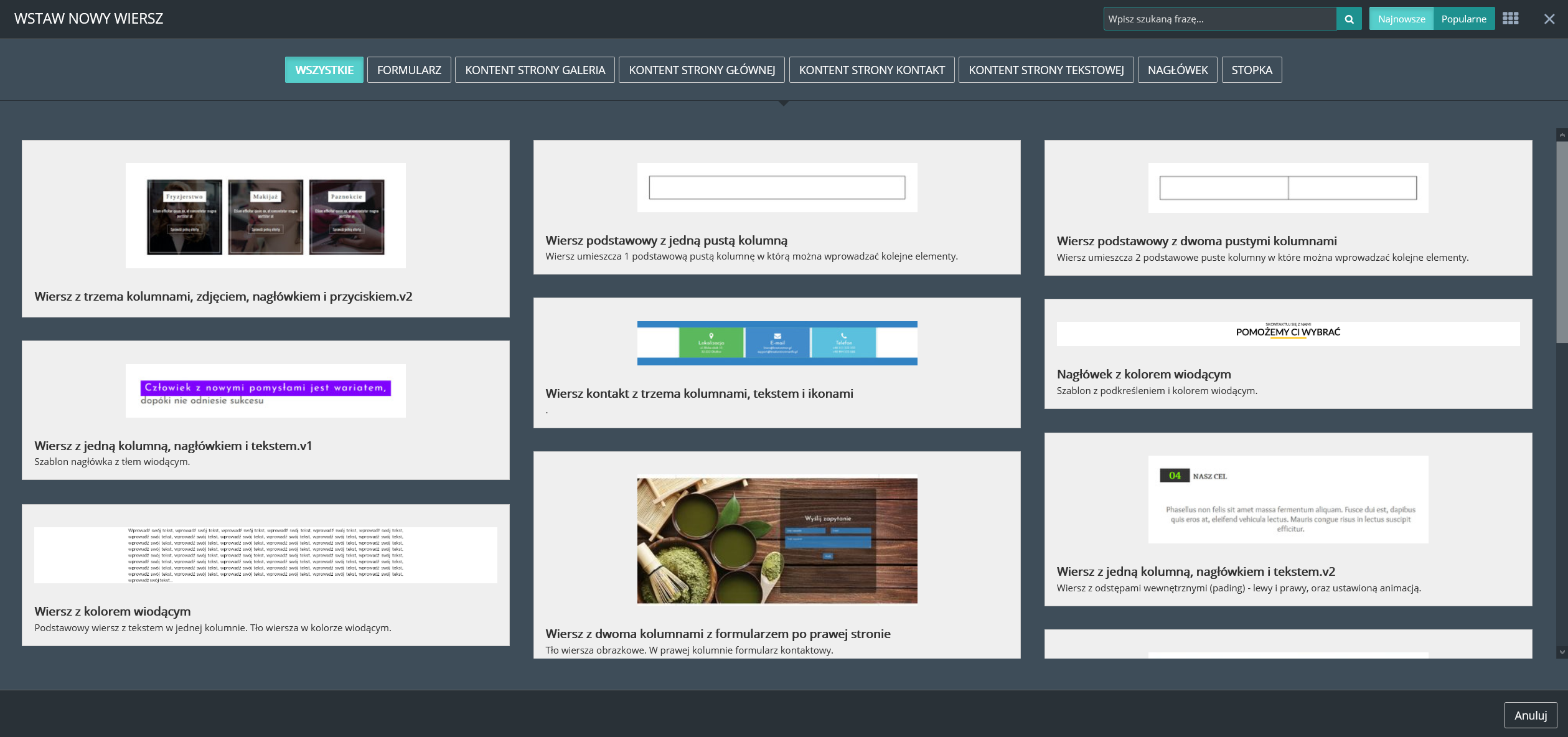Select the WSZYSTKIE category tab
The width and height of the screenshot is (1568, 737).
point(324,70)
